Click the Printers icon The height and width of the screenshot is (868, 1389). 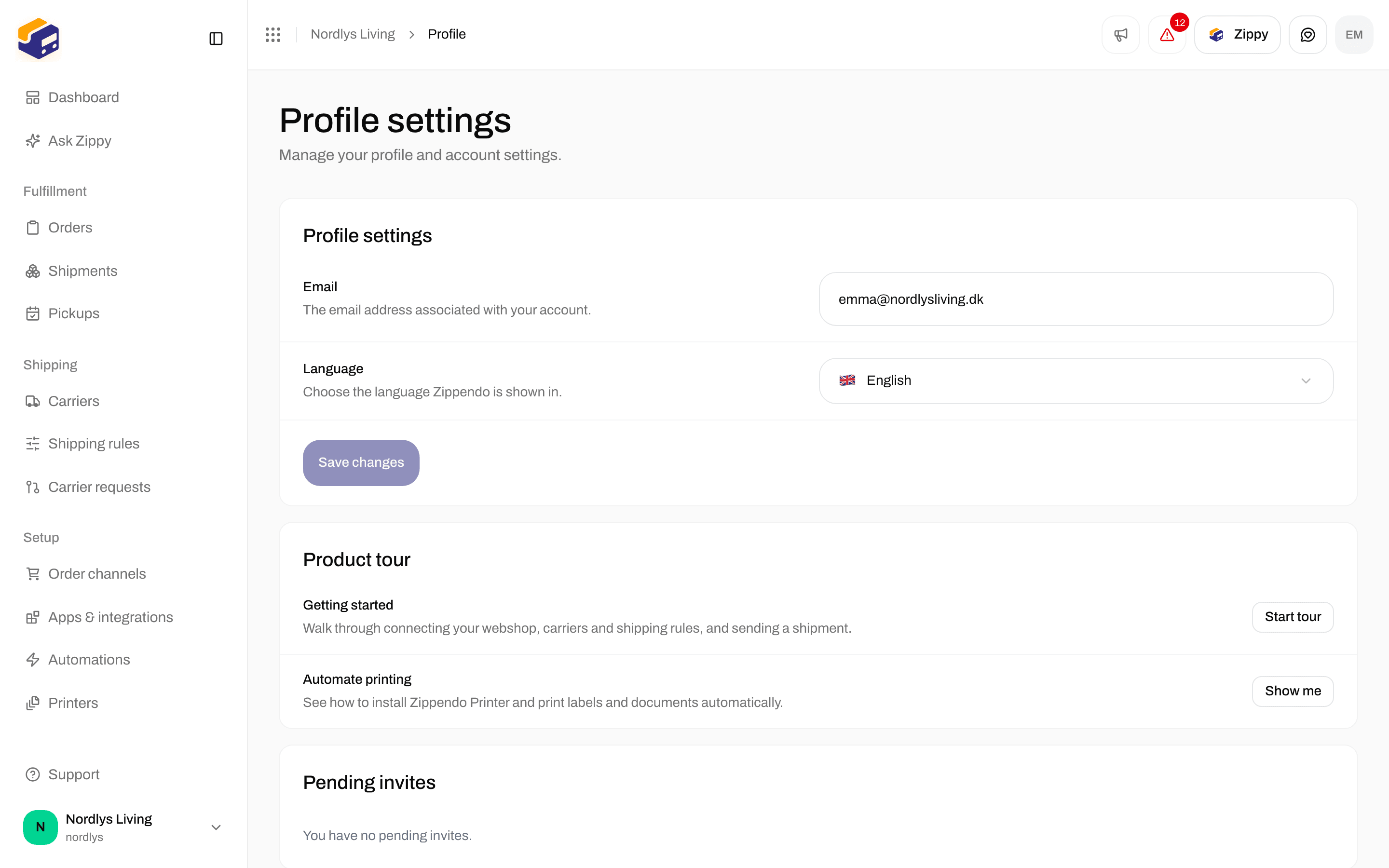coord(33,703)
